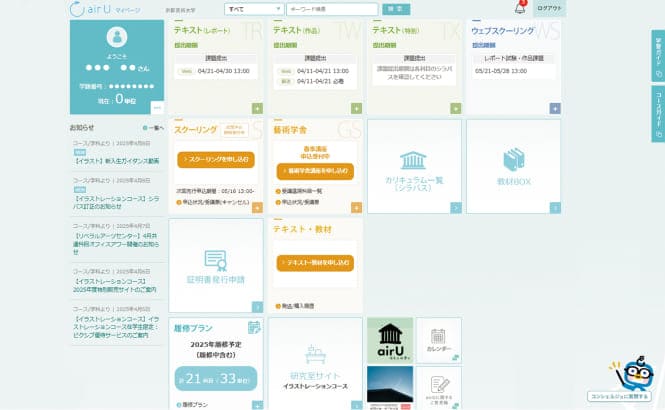This screenshot has height=410, width=665.
Task: Click external link icon on inquiry tile
Action: (x=455, y=406)
